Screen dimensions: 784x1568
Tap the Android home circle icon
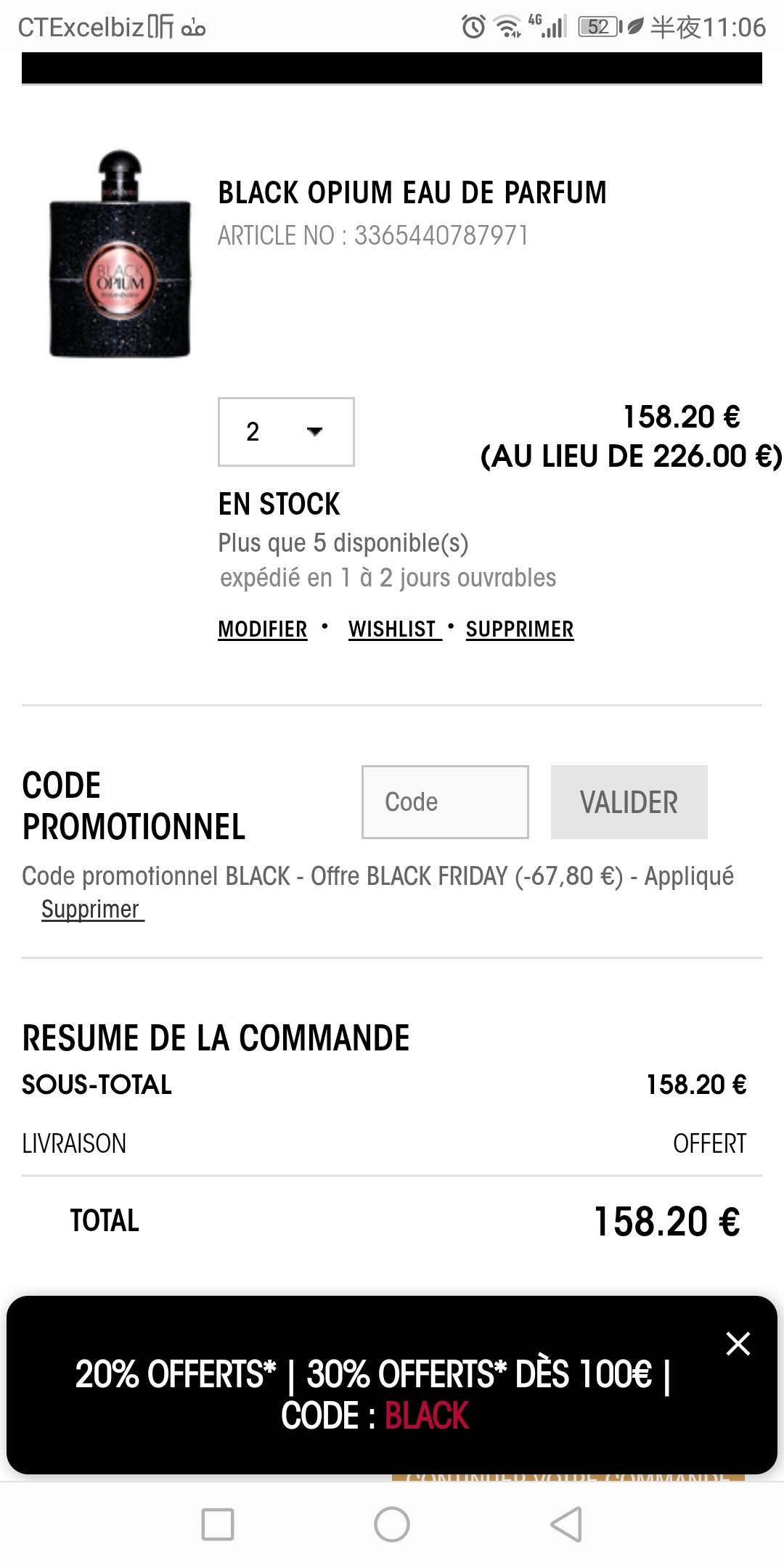(392, 1524)
